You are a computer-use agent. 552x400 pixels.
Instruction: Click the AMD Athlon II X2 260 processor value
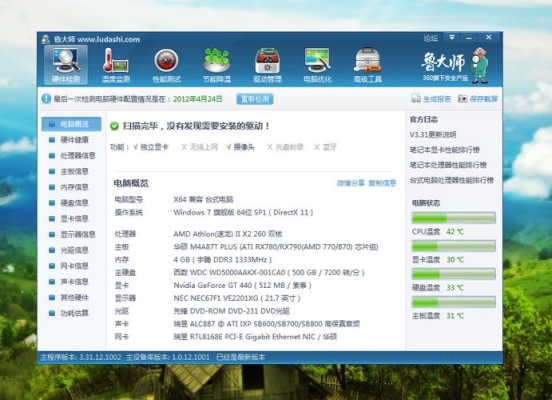pos(228,234)
